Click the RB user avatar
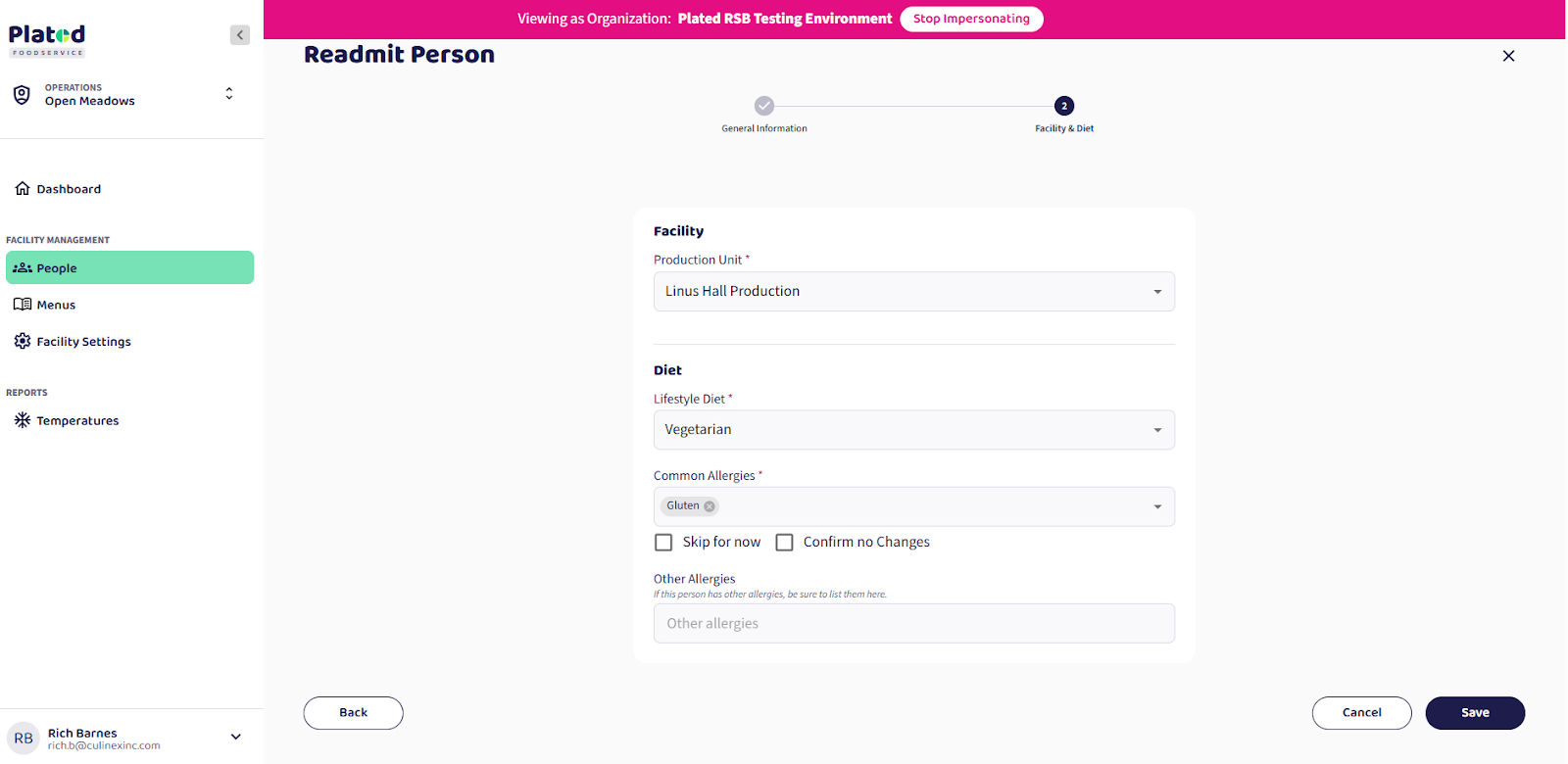 pos(24,739)
